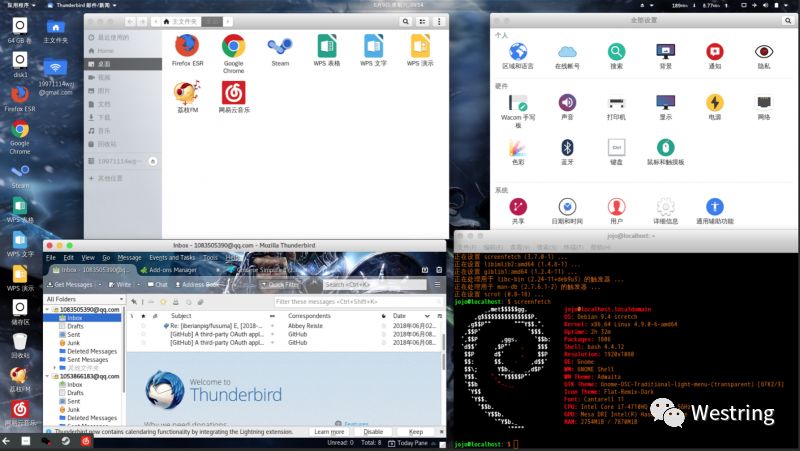Open 区域和语言 settings panel
The image size is (800, 451).
(518, 56)
